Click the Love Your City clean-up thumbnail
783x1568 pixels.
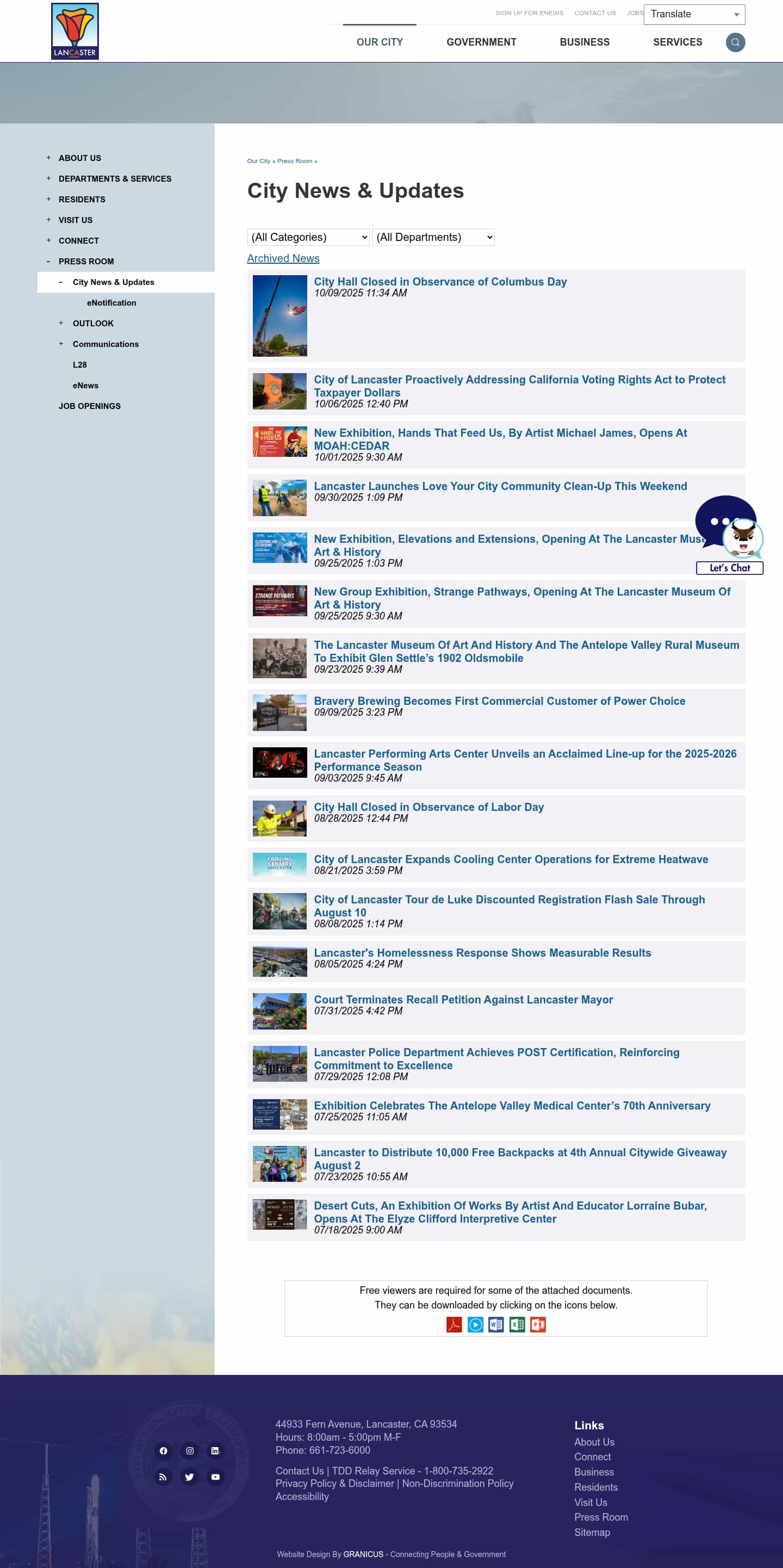click(x=280, y=498)
